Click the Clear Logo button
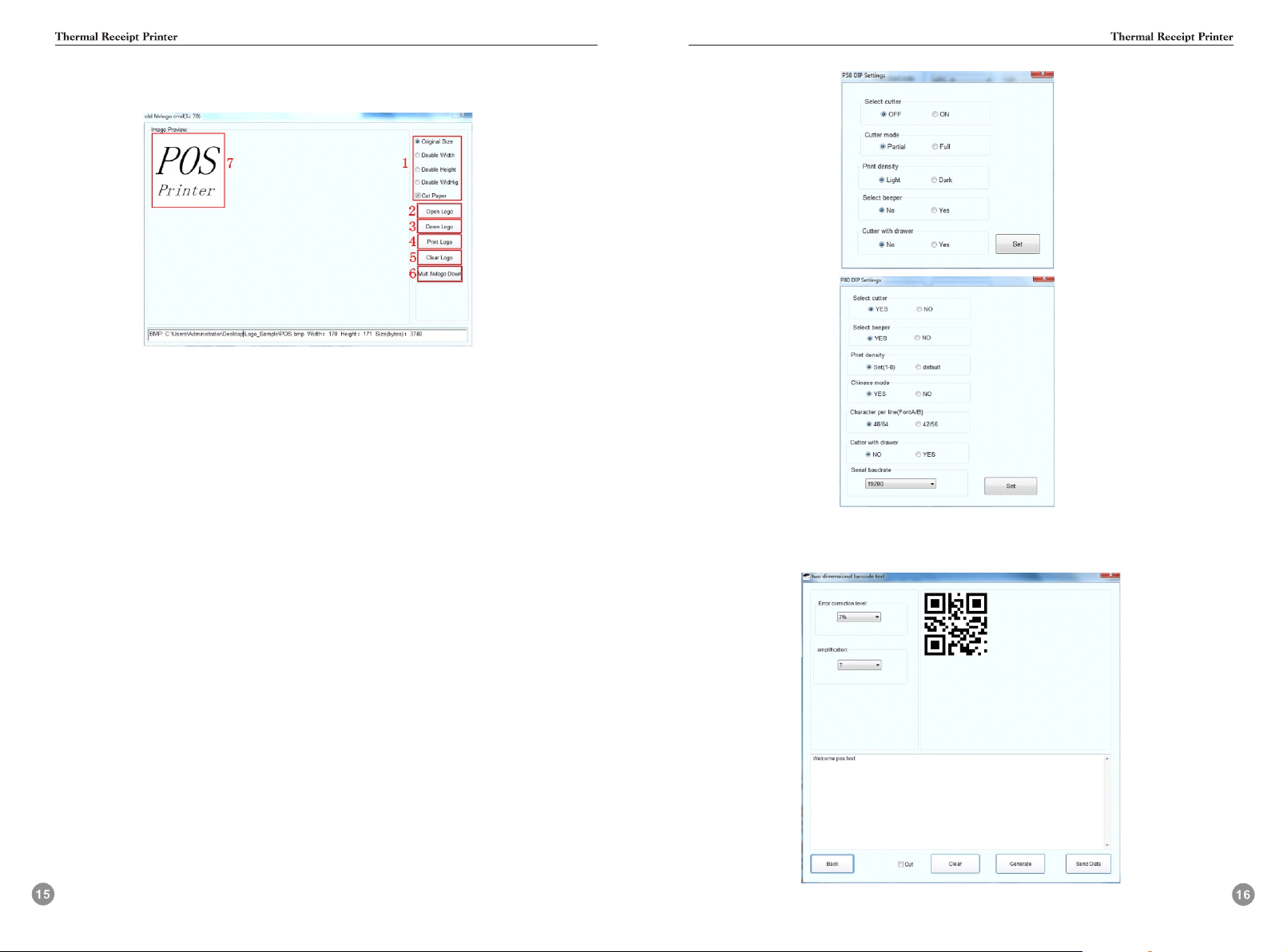Image resolution: width=1287 pixels, height=952 pixels. pyautogui.click(x=439, y=258)
